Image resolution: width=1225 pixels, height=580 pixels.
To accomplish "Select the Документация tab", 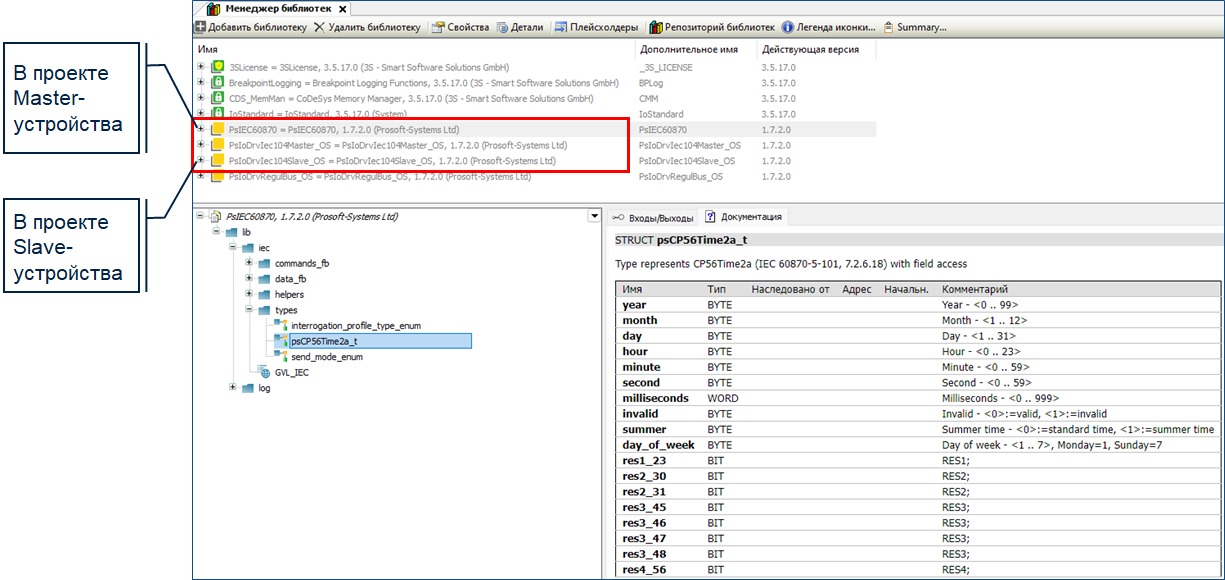I will [x=746, y=217].
